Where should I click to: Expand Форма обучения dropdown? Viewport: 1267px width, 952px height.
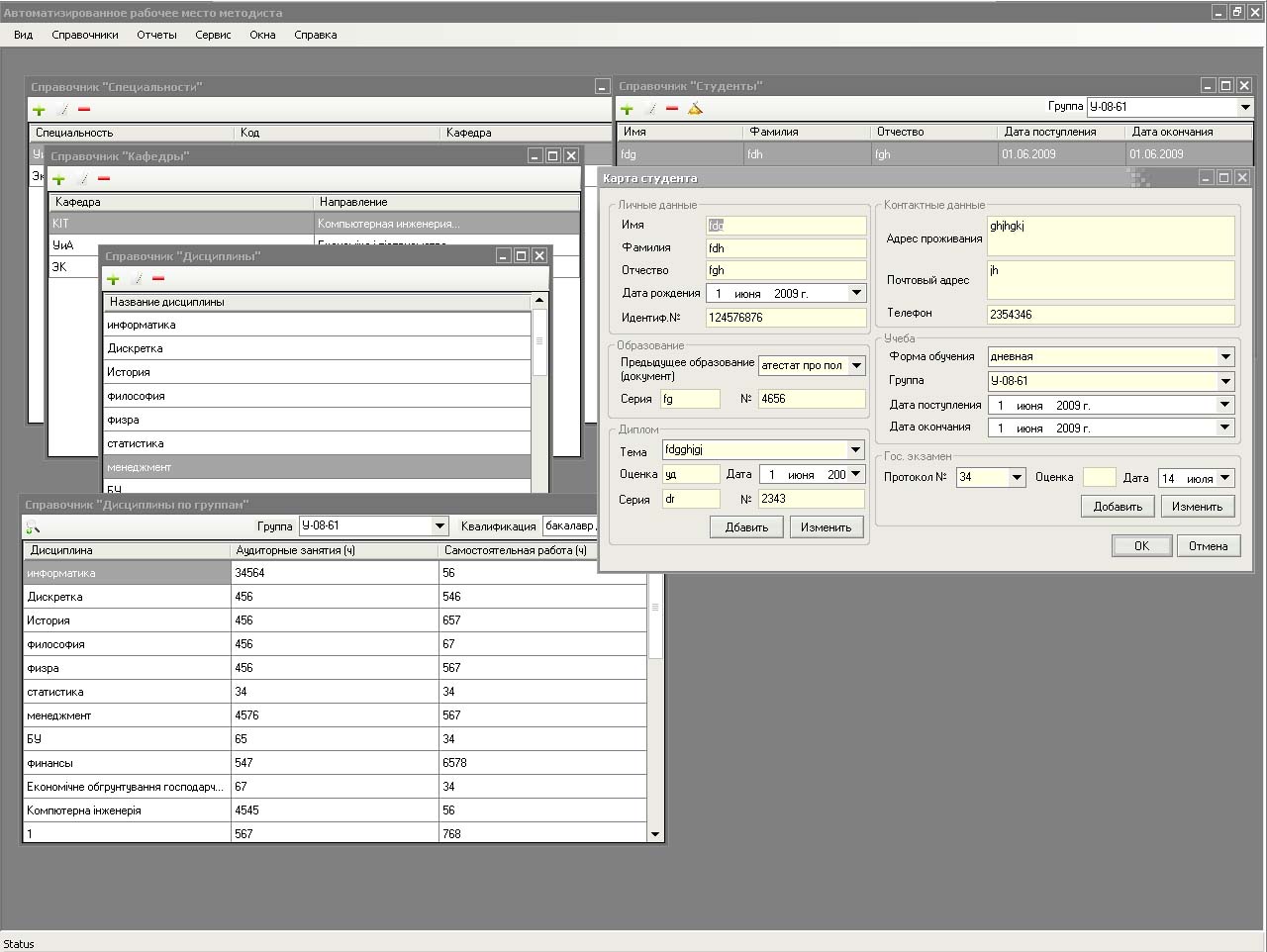pos(1225,357)
